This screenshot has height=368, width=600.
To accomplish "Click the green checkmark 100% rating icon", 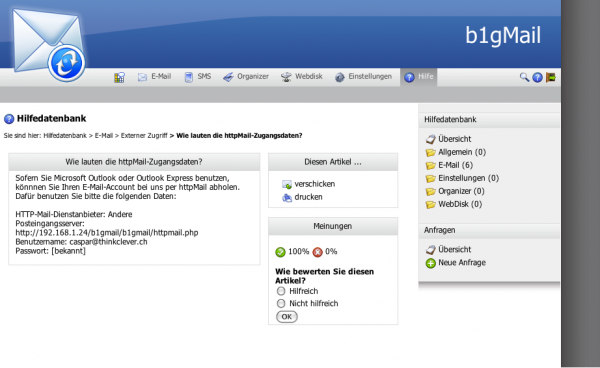I will [x=280, y=252].
